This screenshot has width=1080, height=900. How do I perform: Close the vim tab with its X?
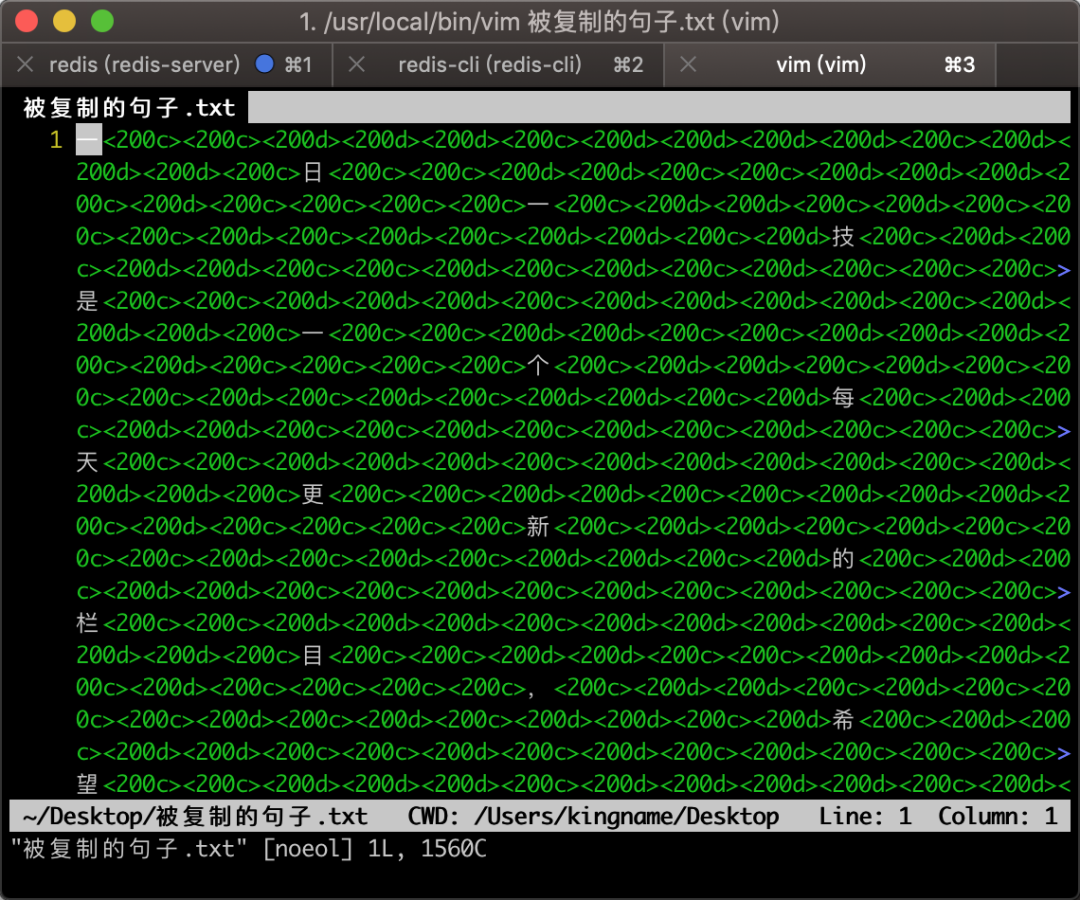pyautogui.click(x=687, y=65)
